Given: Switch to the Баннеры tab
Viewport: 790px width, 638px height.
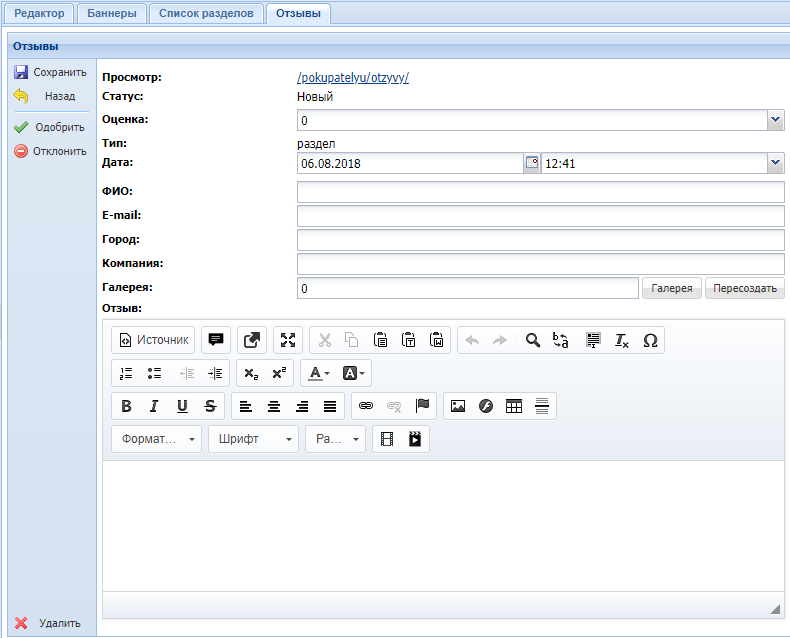Looking at the screenshot, I should click(x=112, y=13).
